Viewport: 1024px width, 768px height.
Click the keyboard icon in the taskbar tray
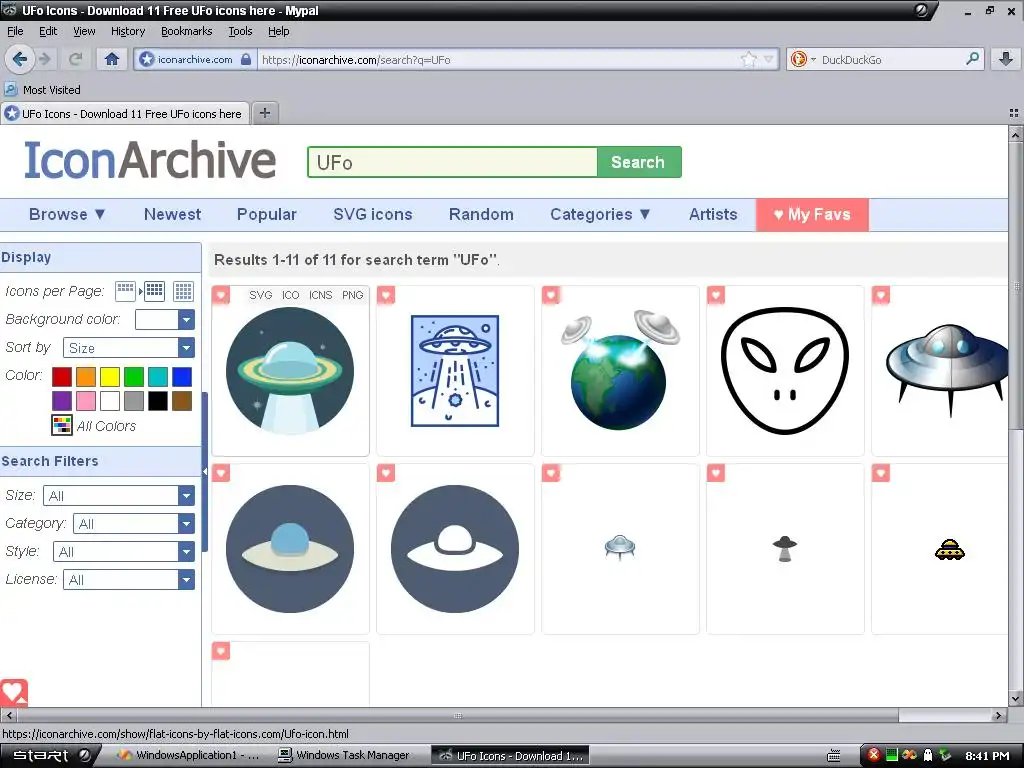click(x=834, y=756)
